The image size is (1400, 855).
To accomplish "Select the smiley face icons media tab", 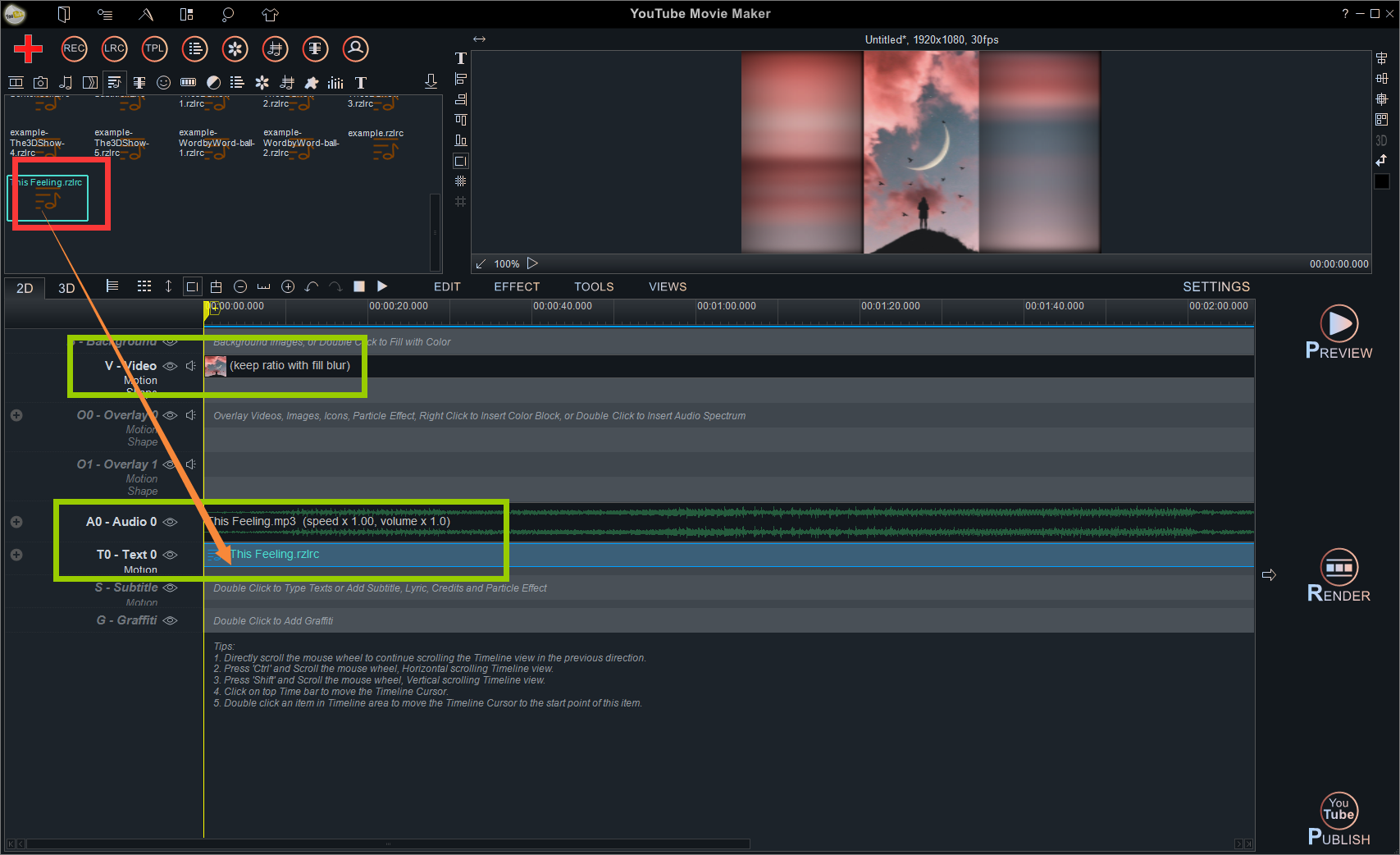I will click(163, 82).
